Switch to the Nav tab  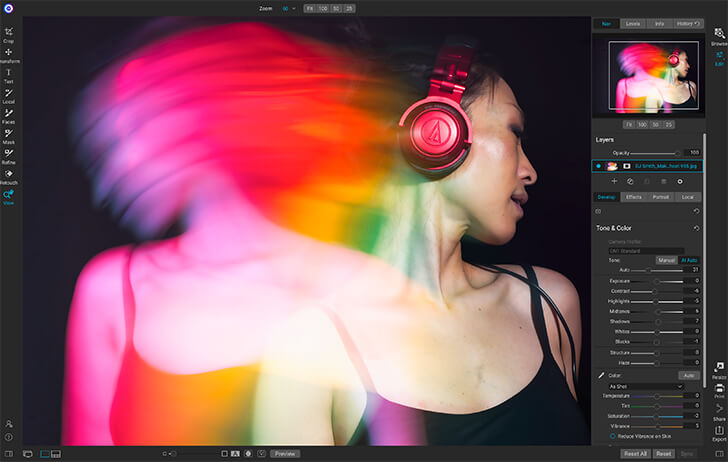point(606,24)
